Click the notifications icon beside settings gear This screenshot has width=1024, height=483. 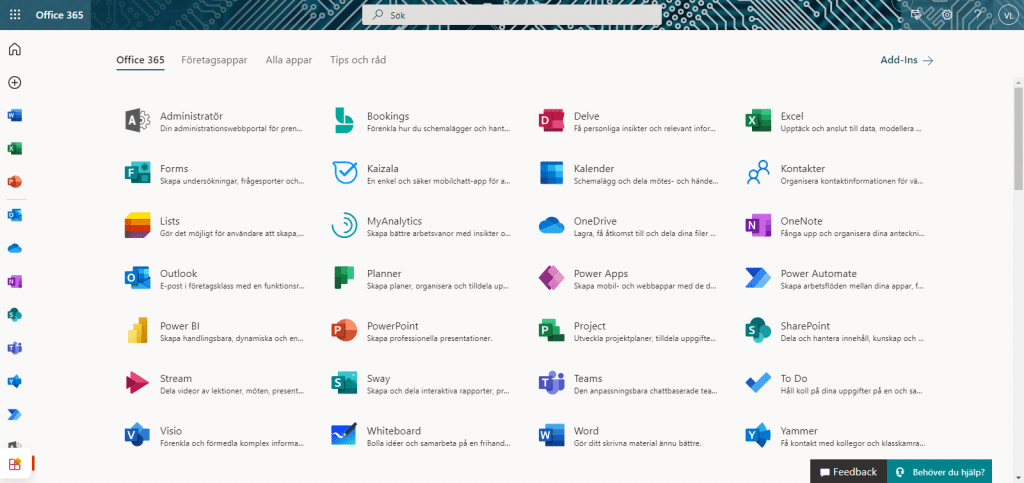917,14
